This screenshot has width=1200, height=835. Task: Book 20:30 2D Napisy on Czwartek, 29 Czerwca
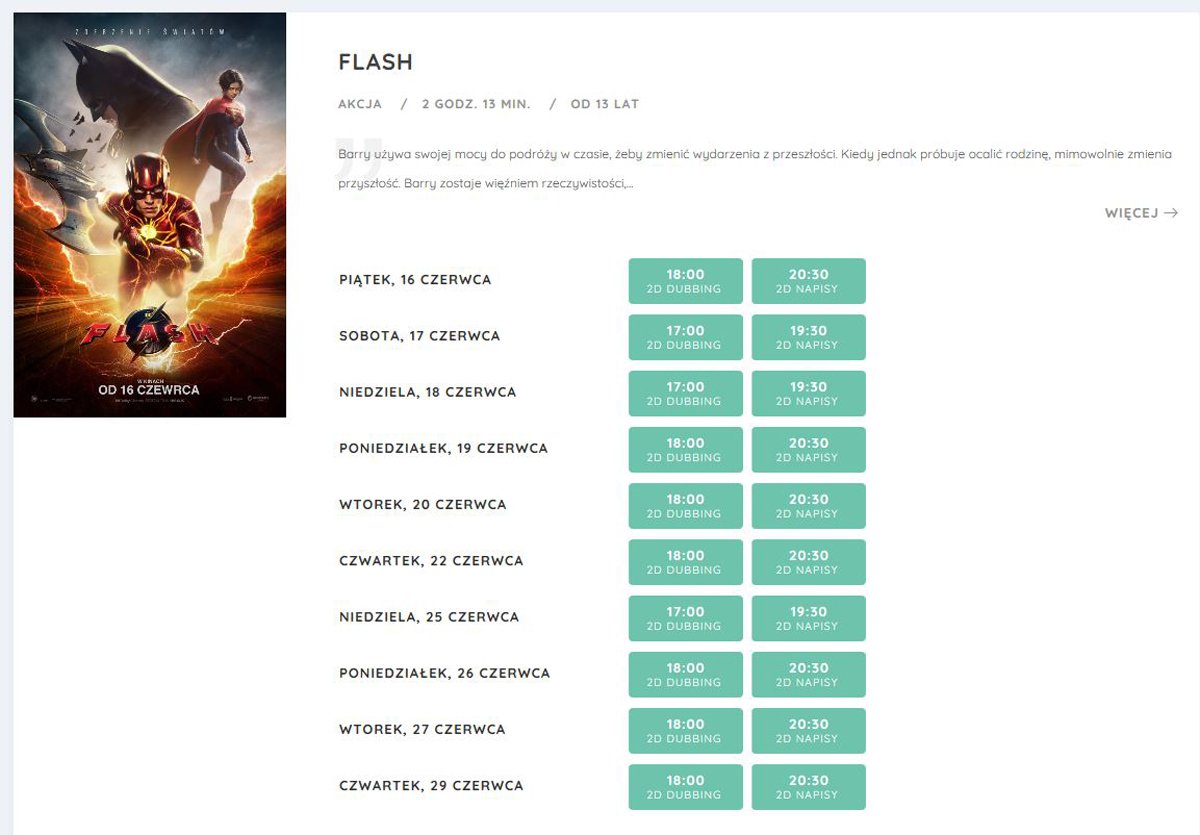[809, 787]
